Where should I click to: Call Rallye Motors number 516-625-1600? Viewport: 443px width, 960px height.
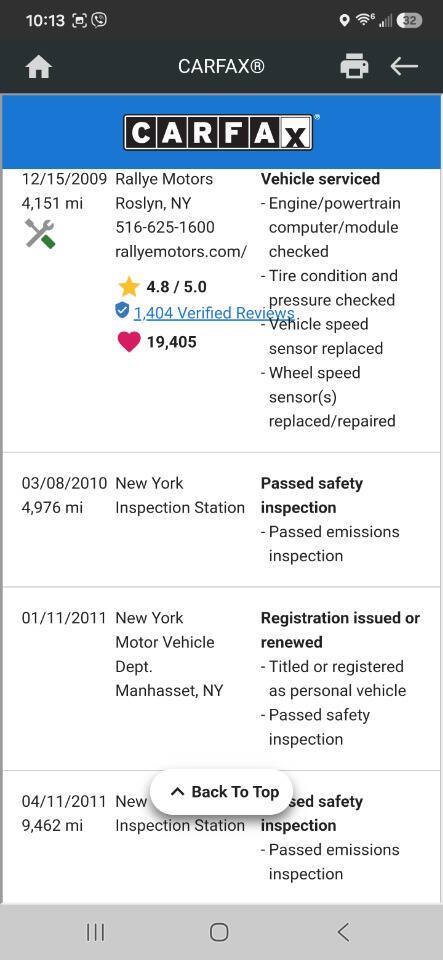[x=165, y=227]
